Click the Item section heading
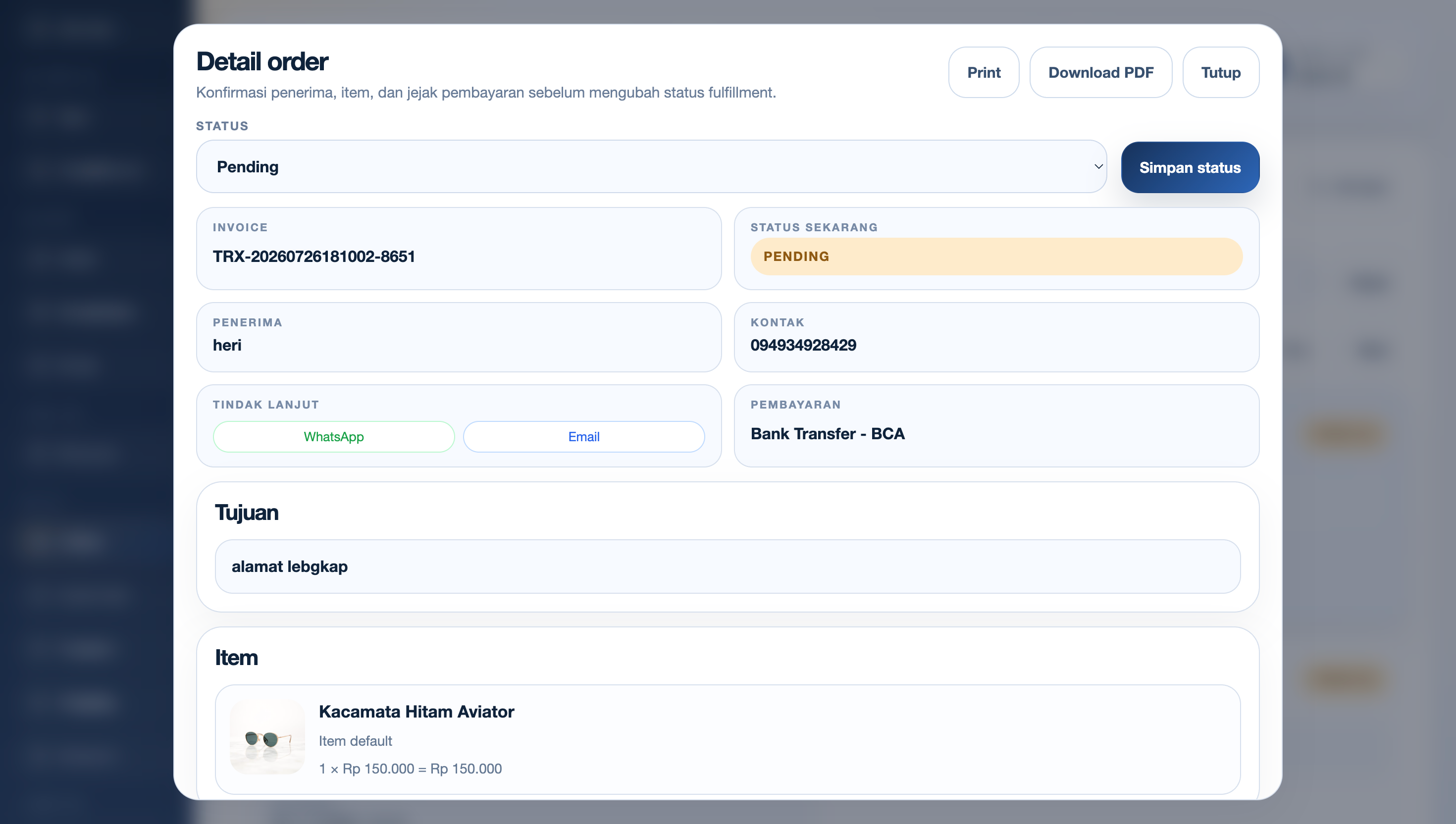The image size is (1456, 824). pyautogui.click(x=237, y=658)
